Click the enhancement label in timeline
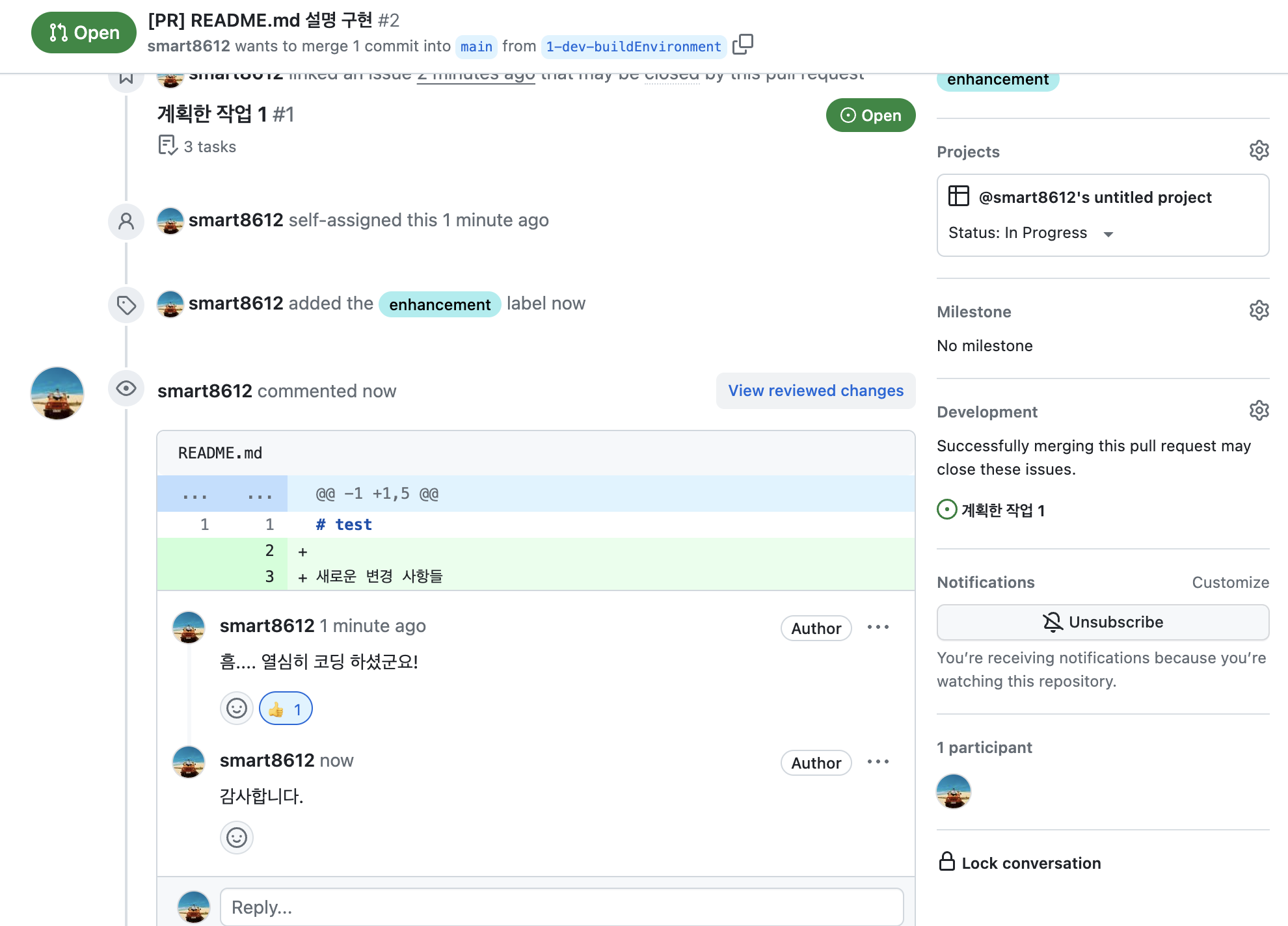 [440, 304]
